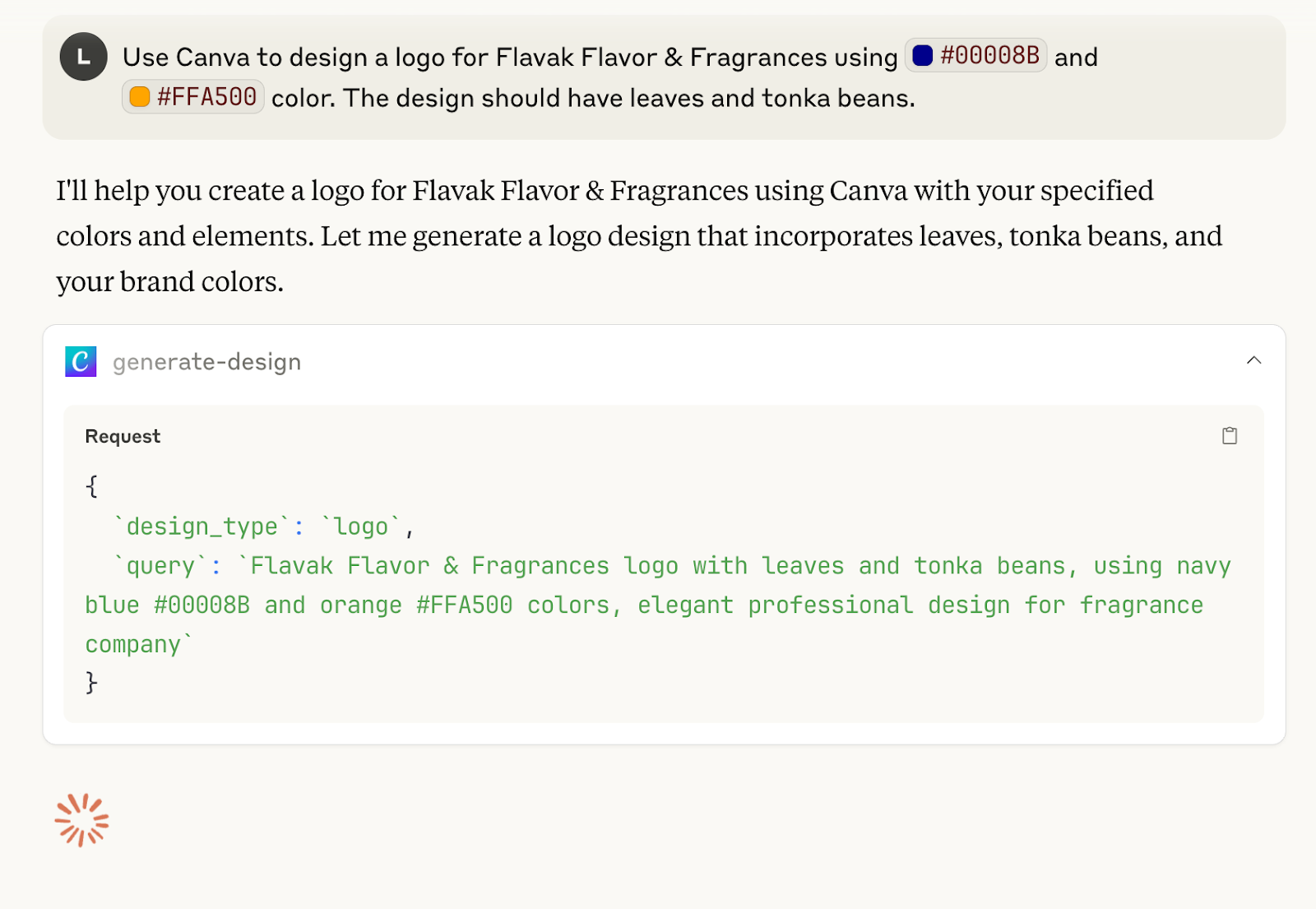Click the Canva logo icon
The width and height of the screenshot is (1316, 909).
81,361
